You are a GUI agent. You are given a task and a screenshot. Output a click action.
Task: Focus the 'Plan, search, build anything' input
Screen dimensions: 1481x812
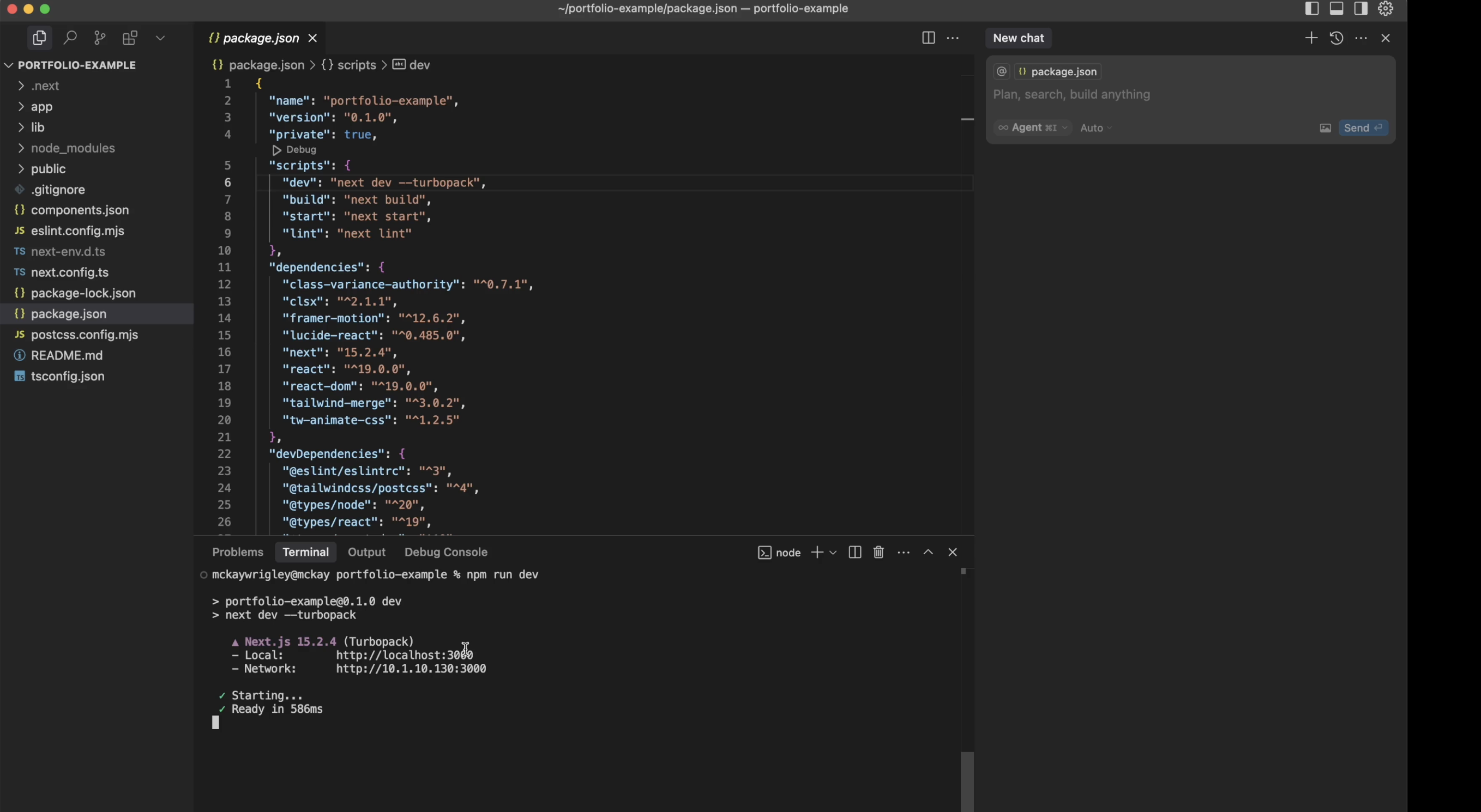click(x=1190, y=94)
